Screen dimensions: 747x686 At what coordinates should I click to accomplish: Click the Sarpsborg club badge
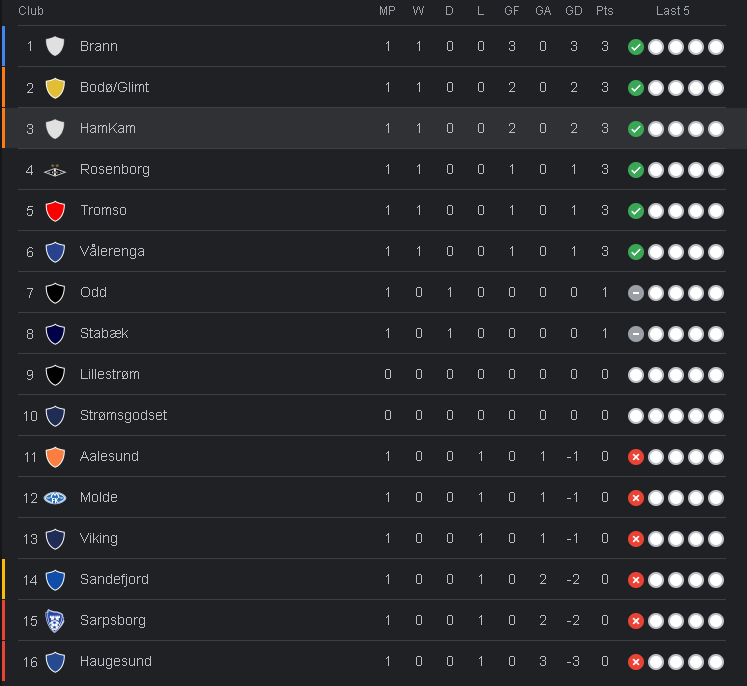(x=55, y=621)
